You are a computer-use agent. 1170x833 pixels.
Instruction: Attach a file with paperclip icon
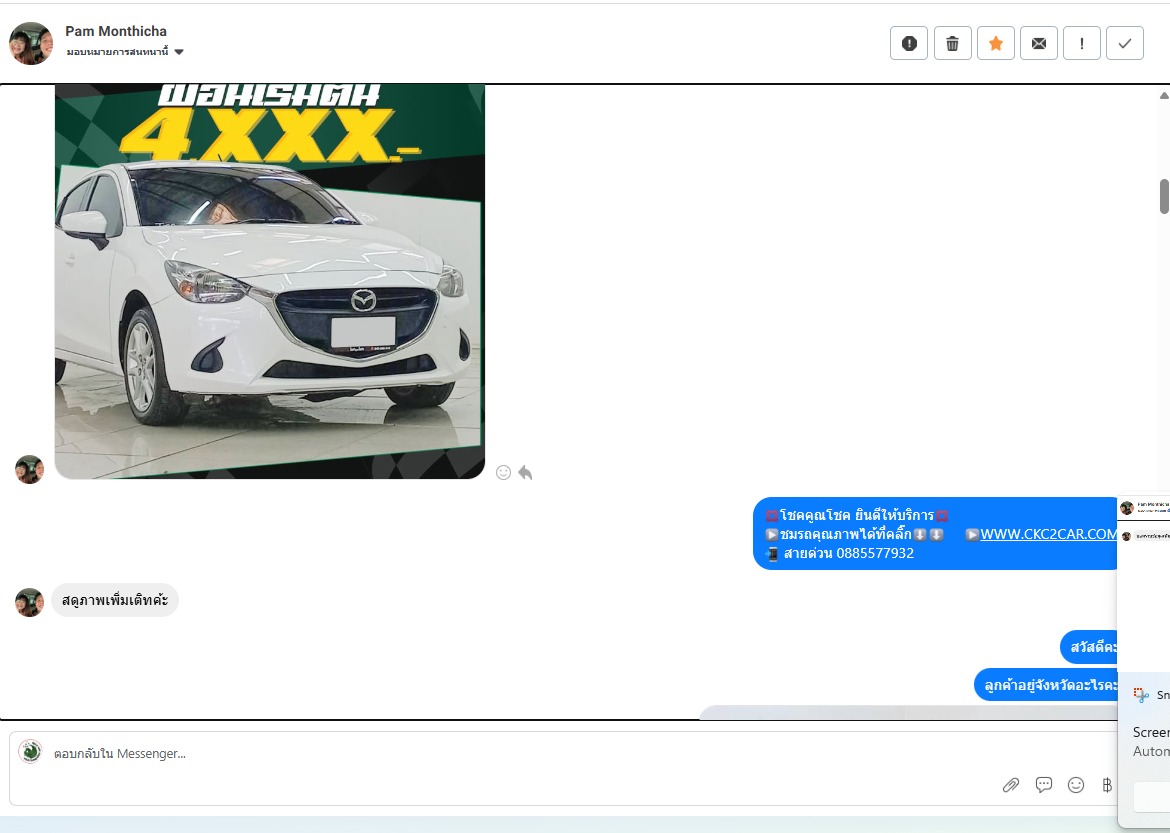[x=1011, y=784]
